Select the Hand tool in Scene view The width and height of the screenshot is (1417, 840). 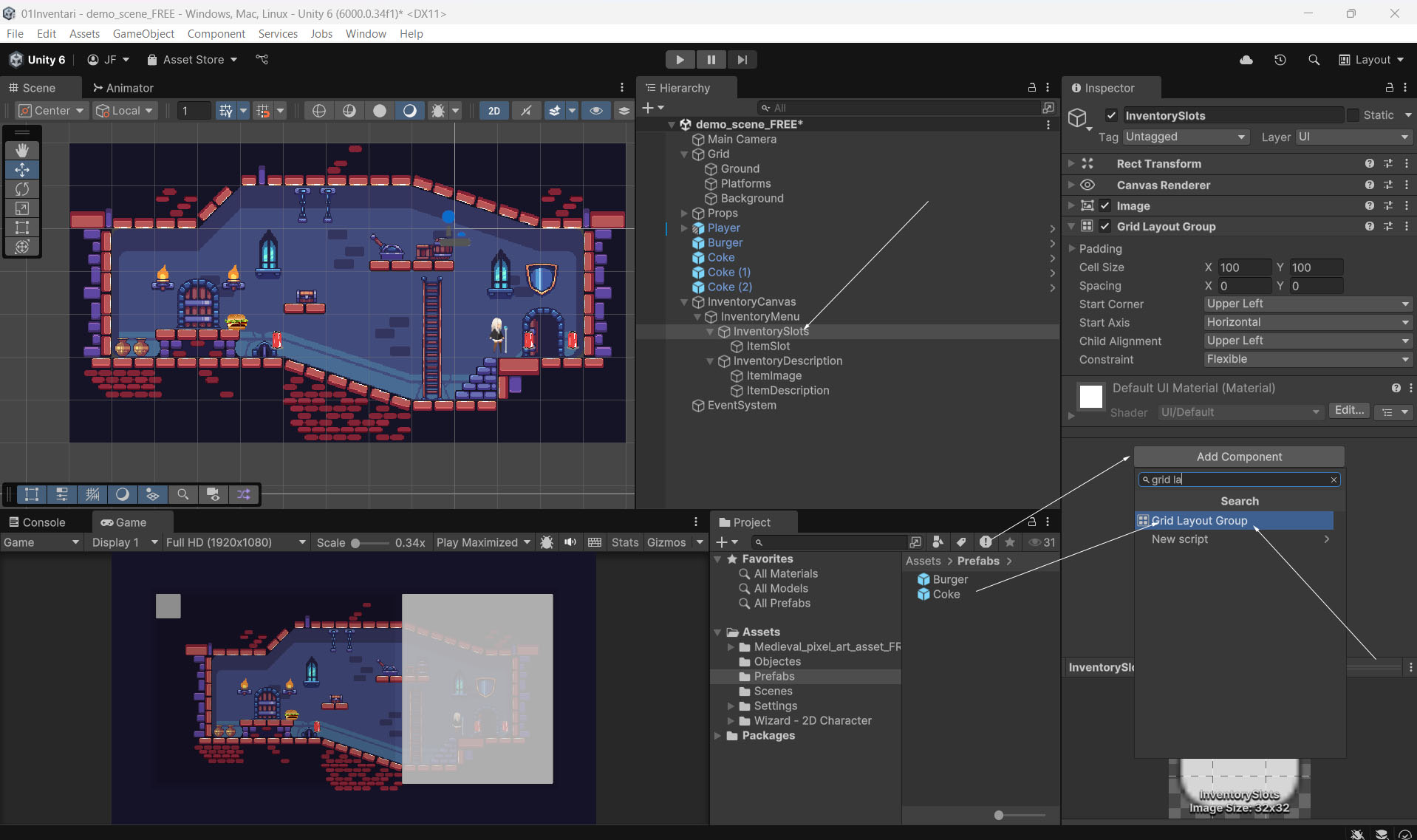pos(22,150)
